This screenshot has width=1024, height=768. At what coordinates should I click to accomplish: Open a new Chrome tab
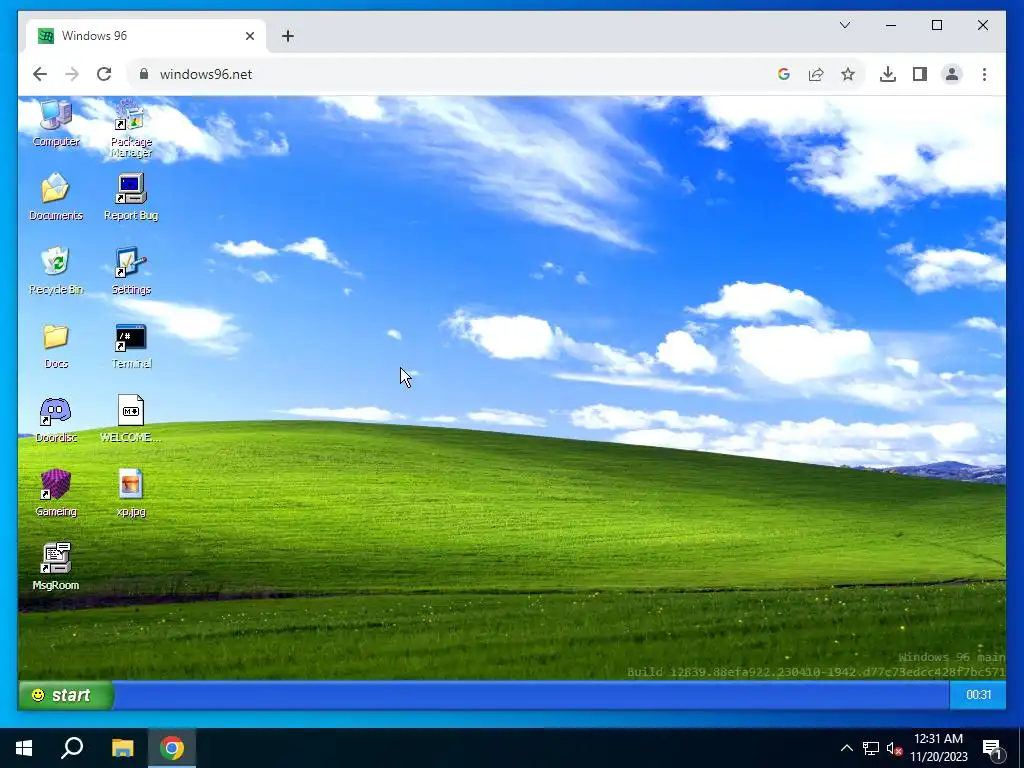point(288,36)
